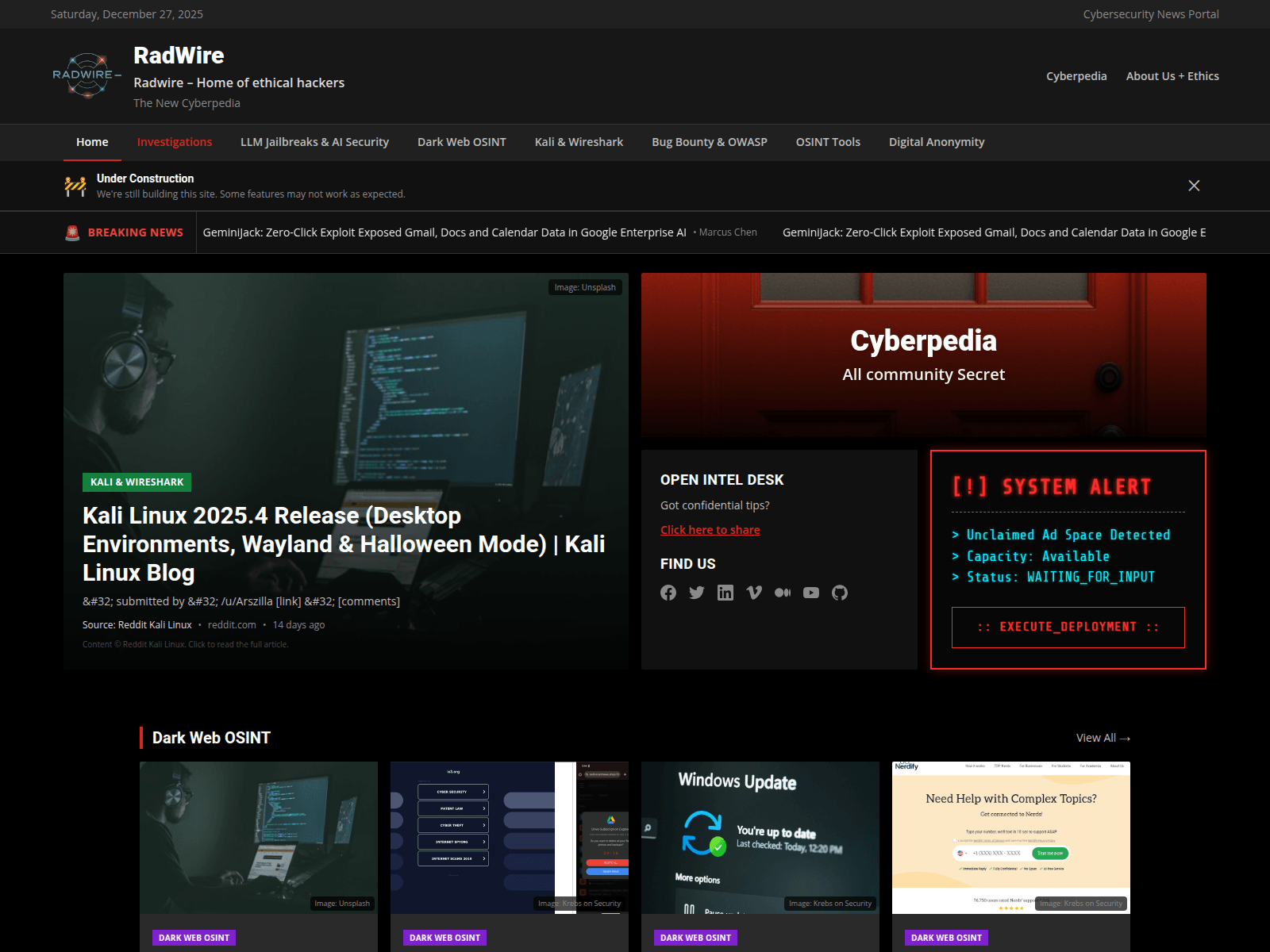Click the SYSTEM ALERT title

coord(1052,486)
